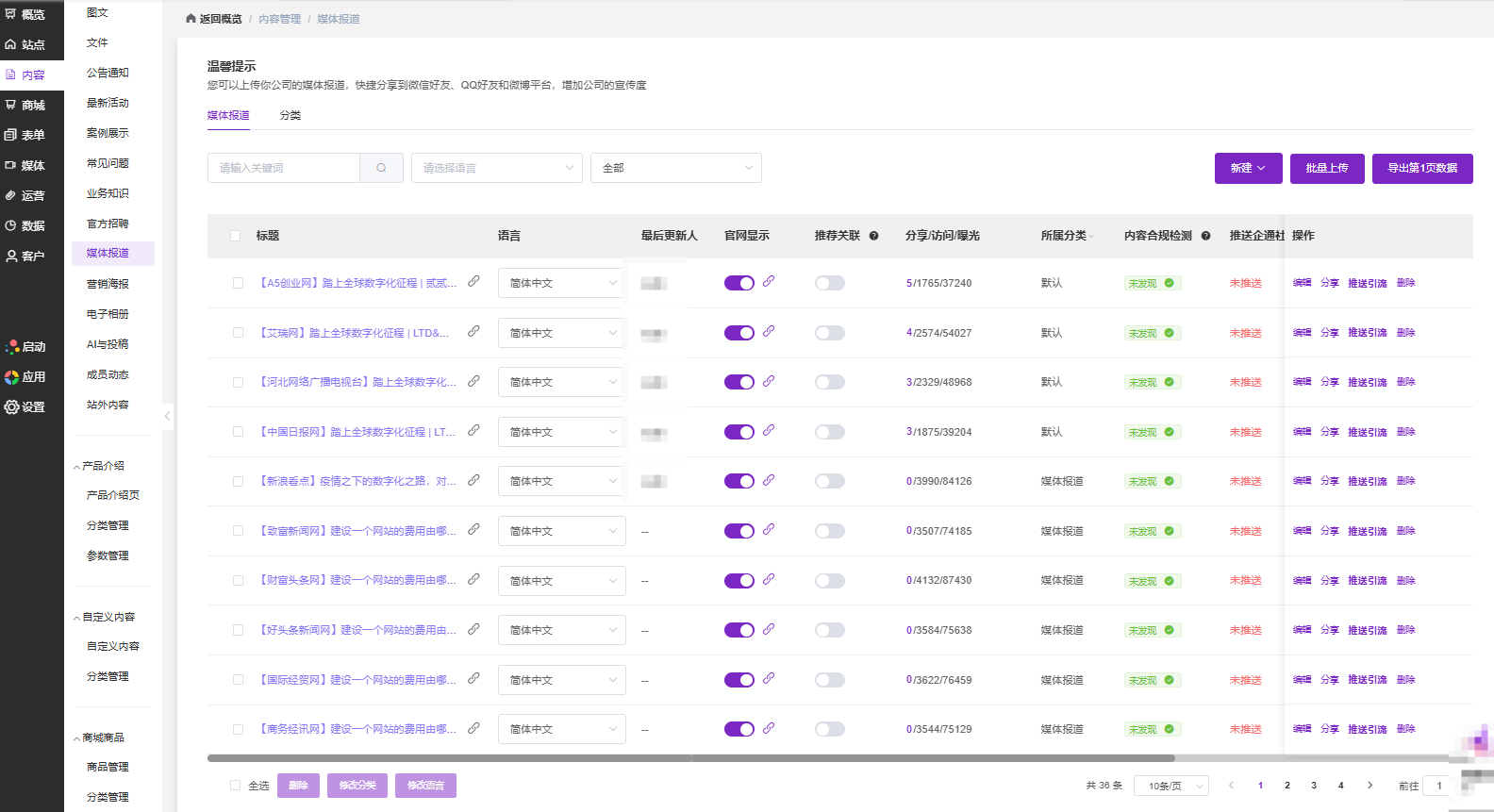
Task: Open the 请选择语言 language dropdown
Action: (x=496, y=168)
